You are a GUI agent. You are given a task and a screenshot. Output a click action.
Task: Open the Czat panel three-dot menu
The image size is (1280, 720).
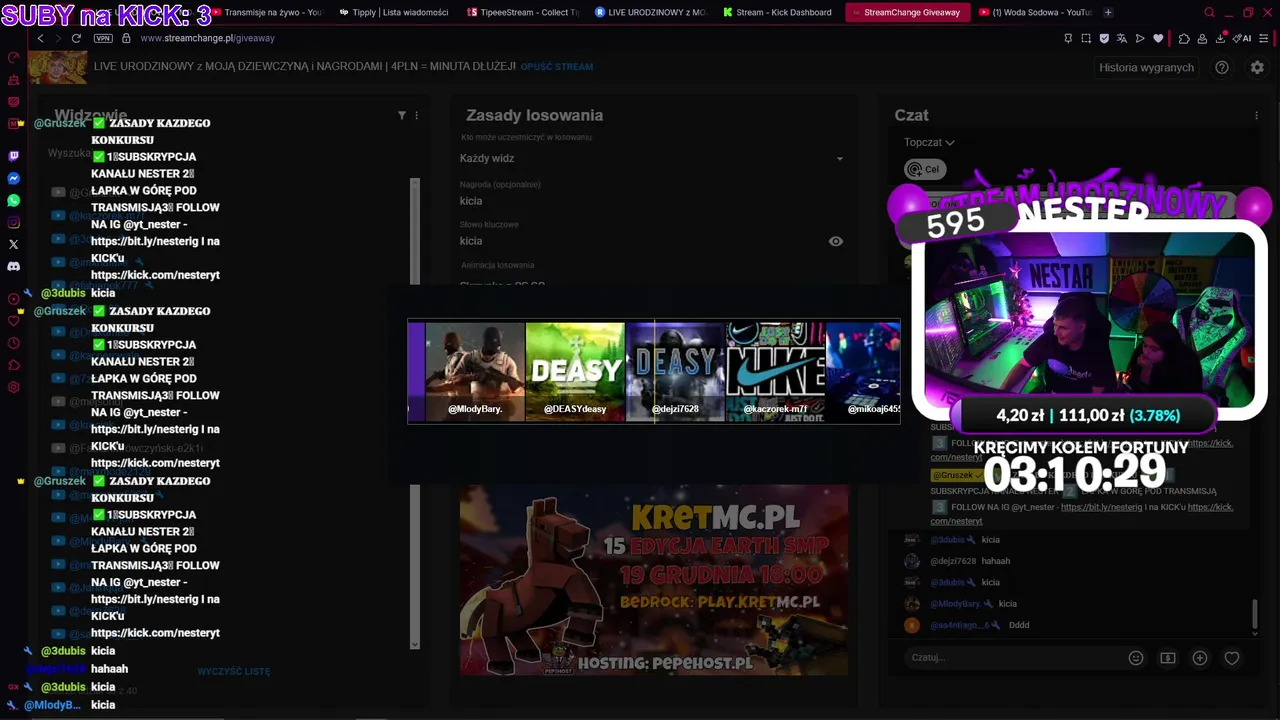pos(1256,115)
